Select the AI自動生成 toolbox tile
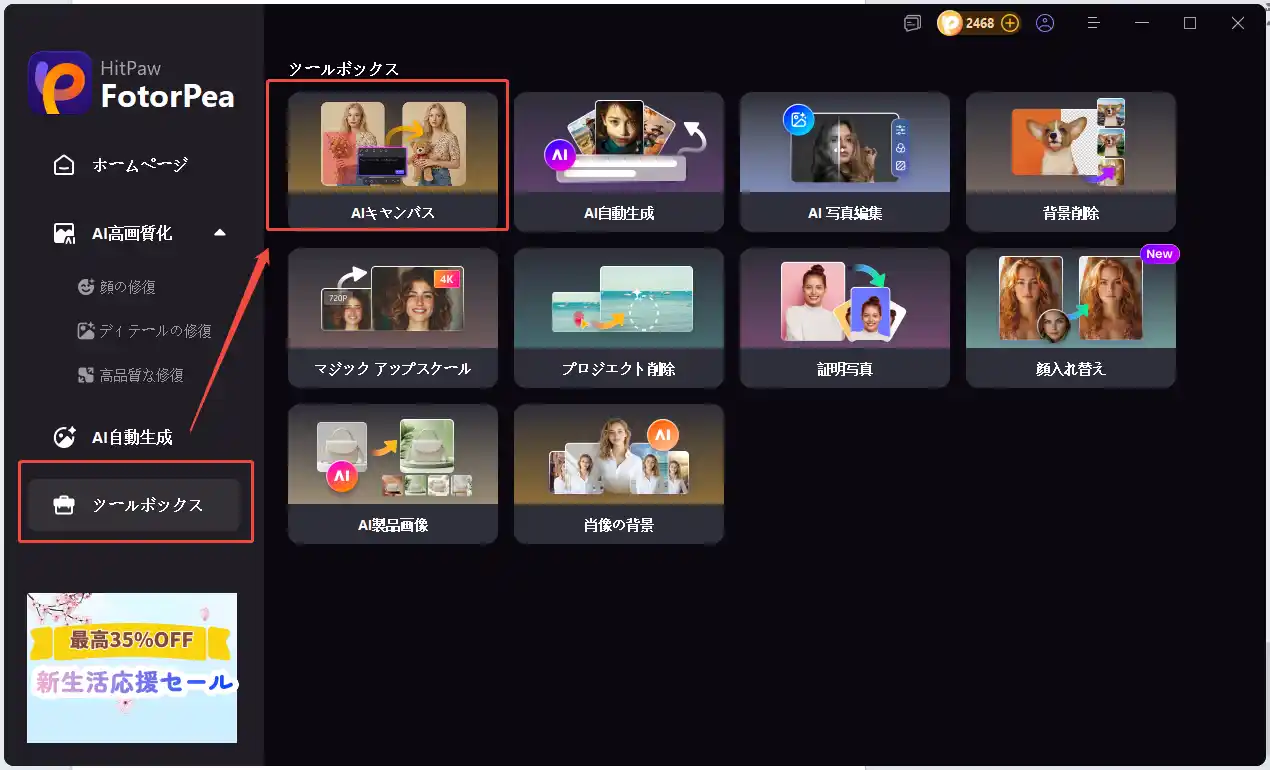The image size is (1270, 770). point(619,157)
